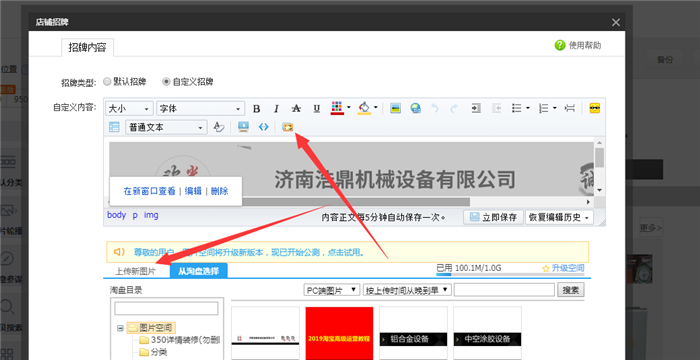Viewport: 700px width, 360px height.
Task: Switch to the 招牌内容 tab
Action: point(87,47)
